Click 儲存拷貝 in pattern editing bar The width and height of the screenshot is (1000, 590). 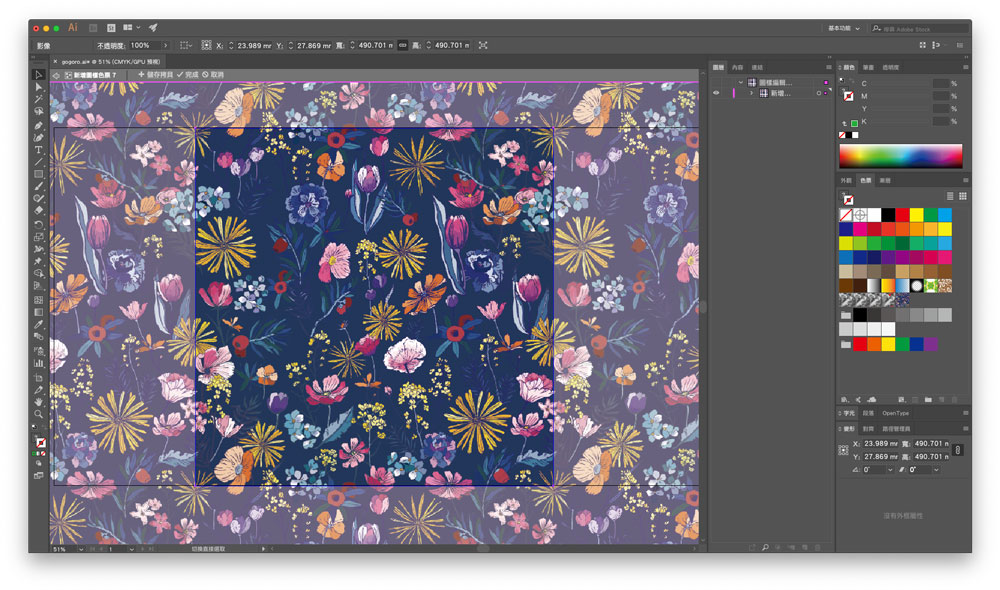[155, 75]
